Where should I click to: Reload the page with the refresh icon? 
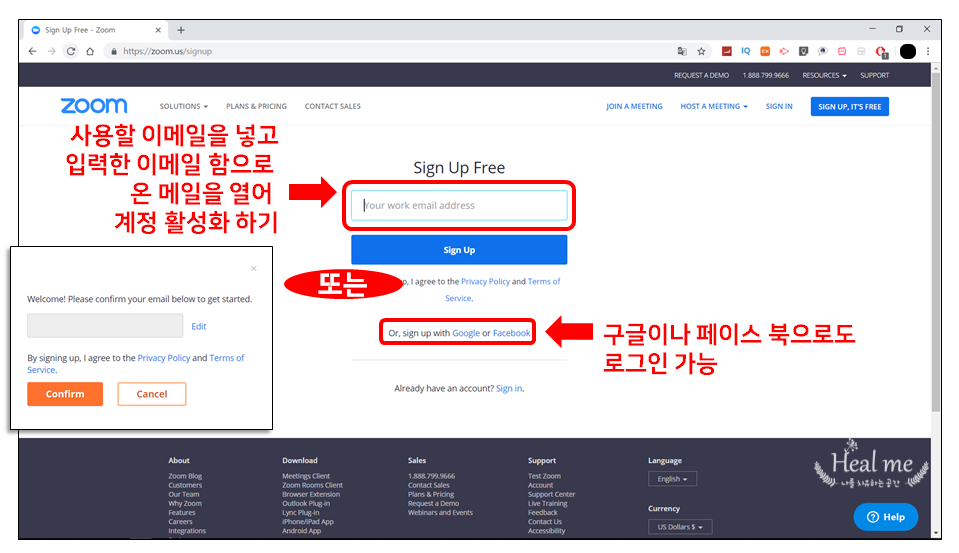(x=71, y=51)
